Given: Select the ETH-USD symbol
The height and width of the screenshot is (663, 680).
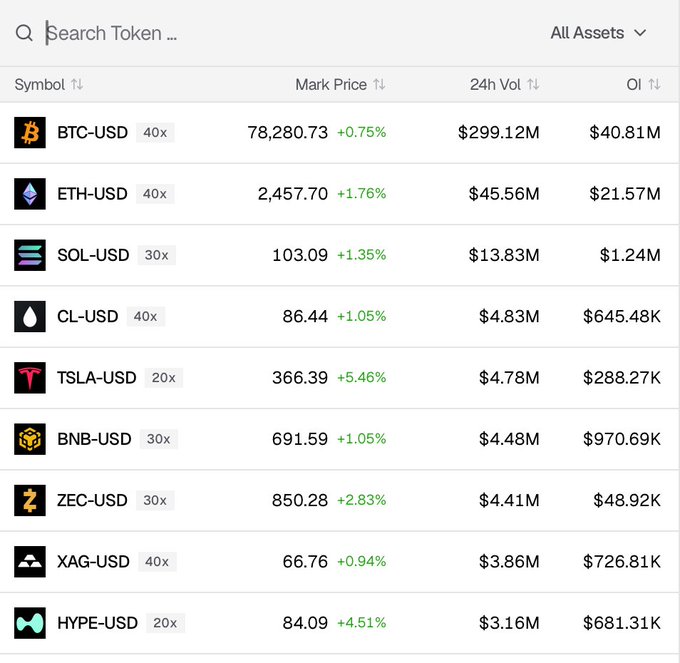Looking at the screenshot, I should (x=92, y=194).
